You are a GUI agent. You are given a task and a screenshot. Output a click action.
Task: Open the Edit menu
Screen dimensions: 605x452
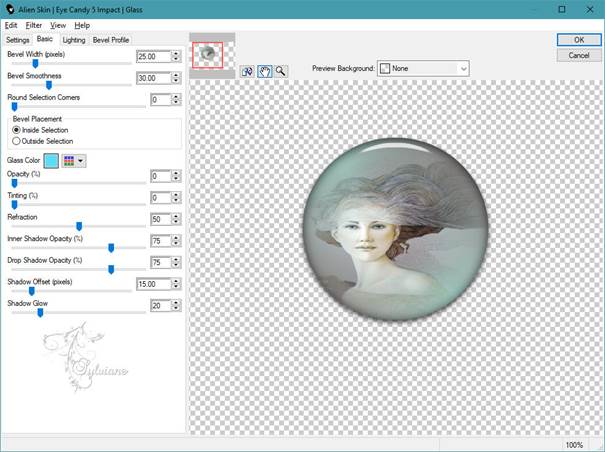pos(11,25)
